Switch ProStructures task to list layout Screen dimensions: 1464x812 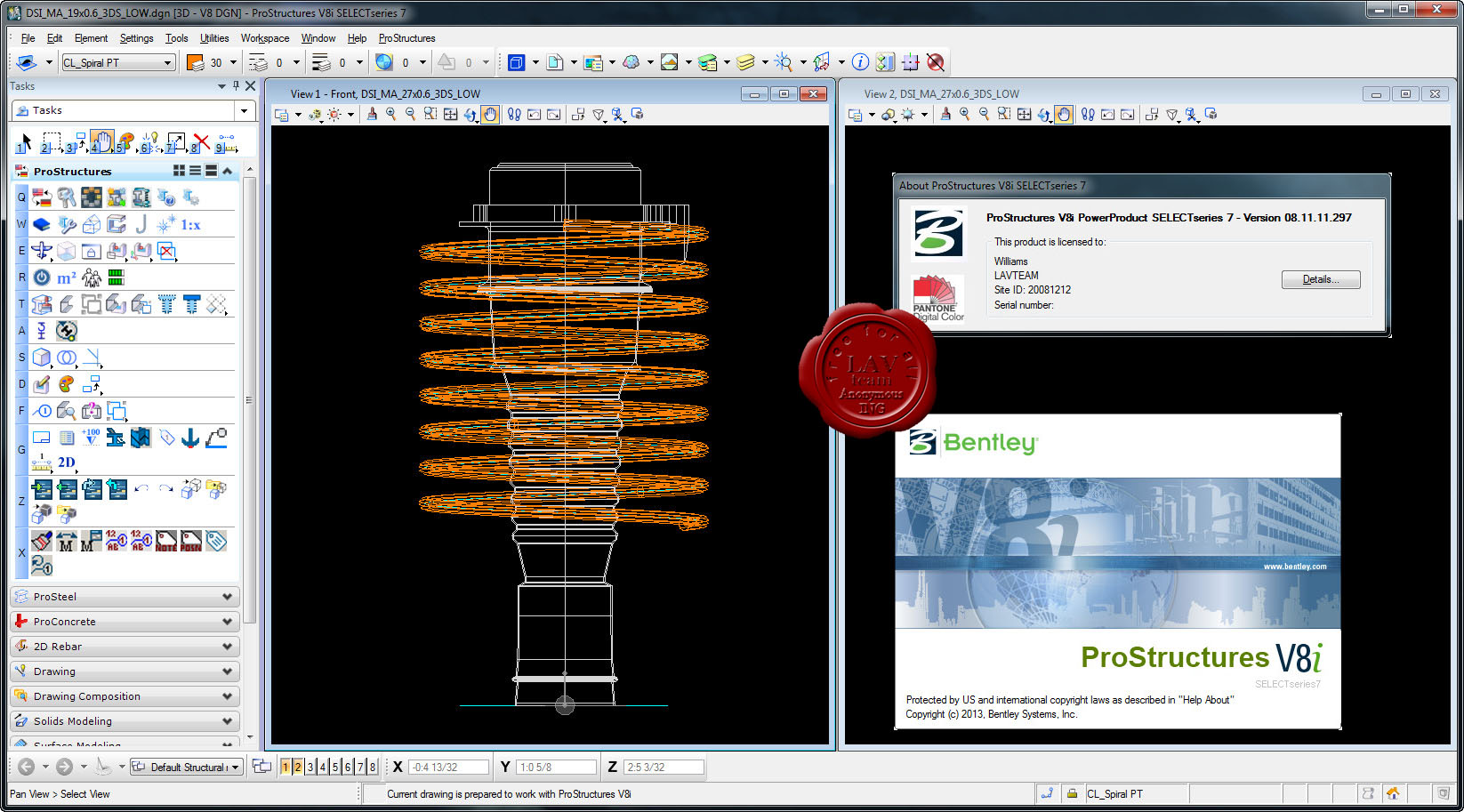pos(196,171)
